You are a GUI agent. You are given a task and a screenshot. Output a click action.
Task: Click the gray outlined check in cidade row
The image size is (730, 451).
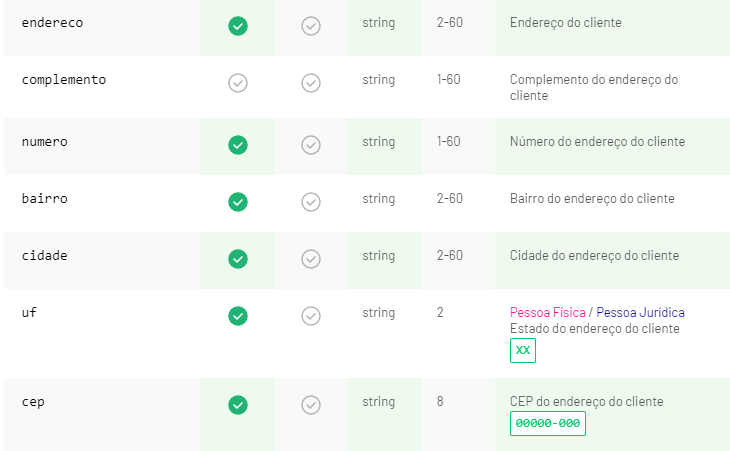click(311, 259)
